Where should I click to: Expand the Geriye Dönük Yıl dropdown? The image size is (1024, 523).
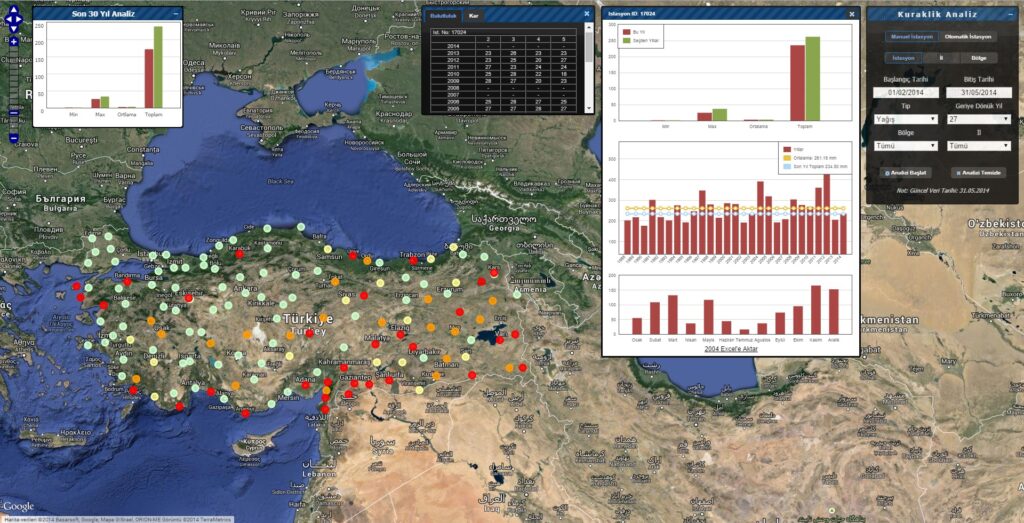point(979,119)
